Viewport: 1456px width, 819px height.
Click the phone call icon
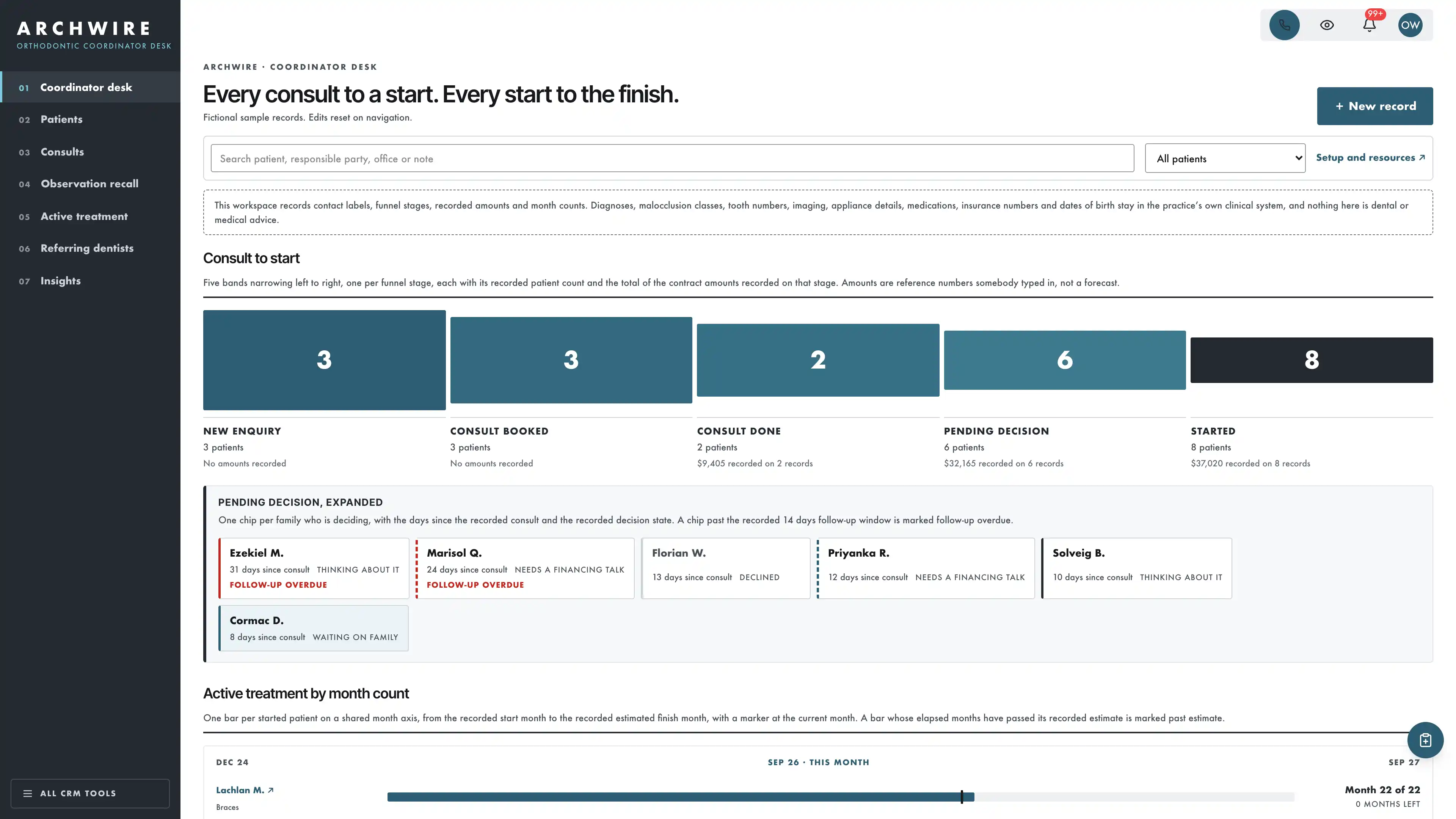pos(1284,25)
